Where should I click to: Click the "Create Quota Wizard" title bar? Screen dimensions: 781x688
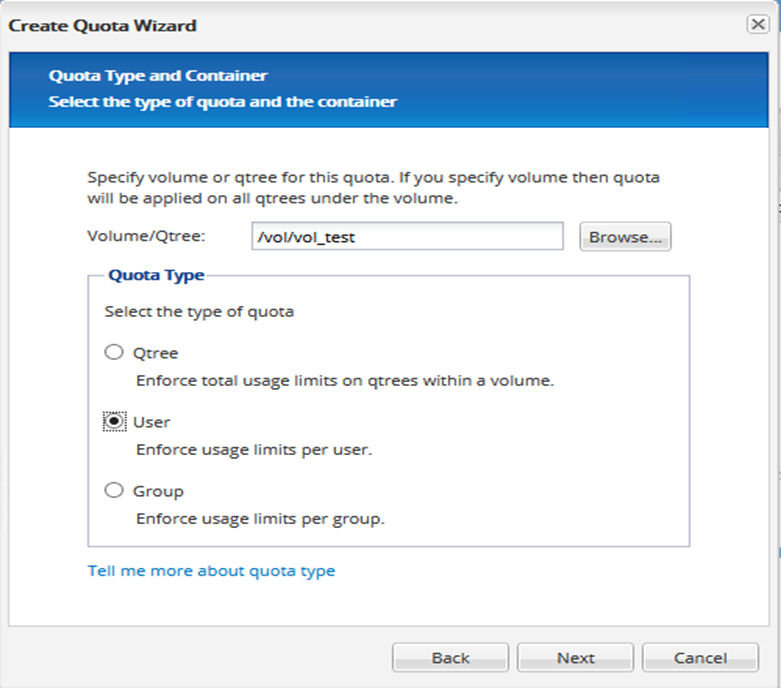[103, 25]
